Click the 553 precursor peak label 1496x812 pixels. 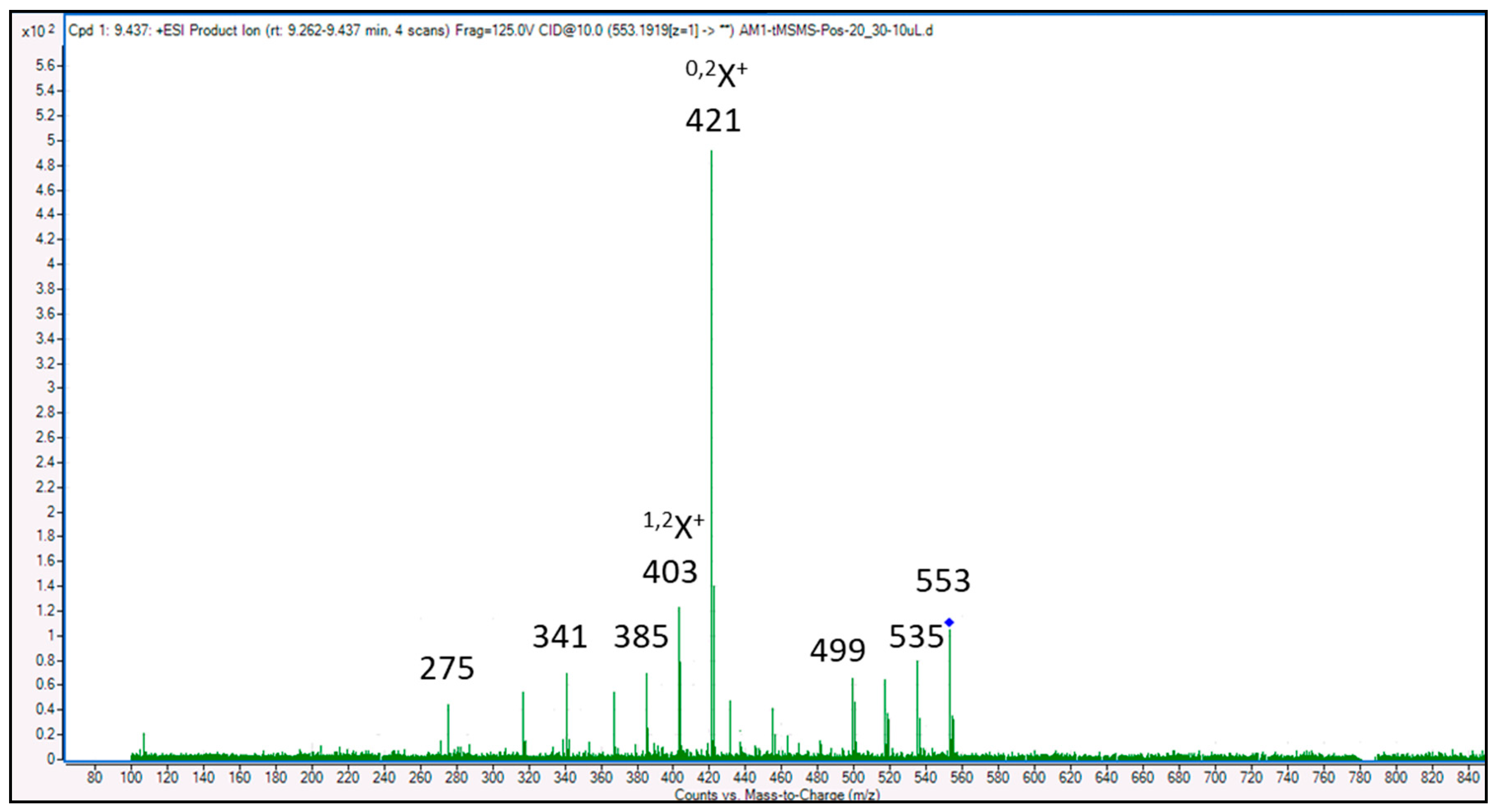click(x=943, y=580)
